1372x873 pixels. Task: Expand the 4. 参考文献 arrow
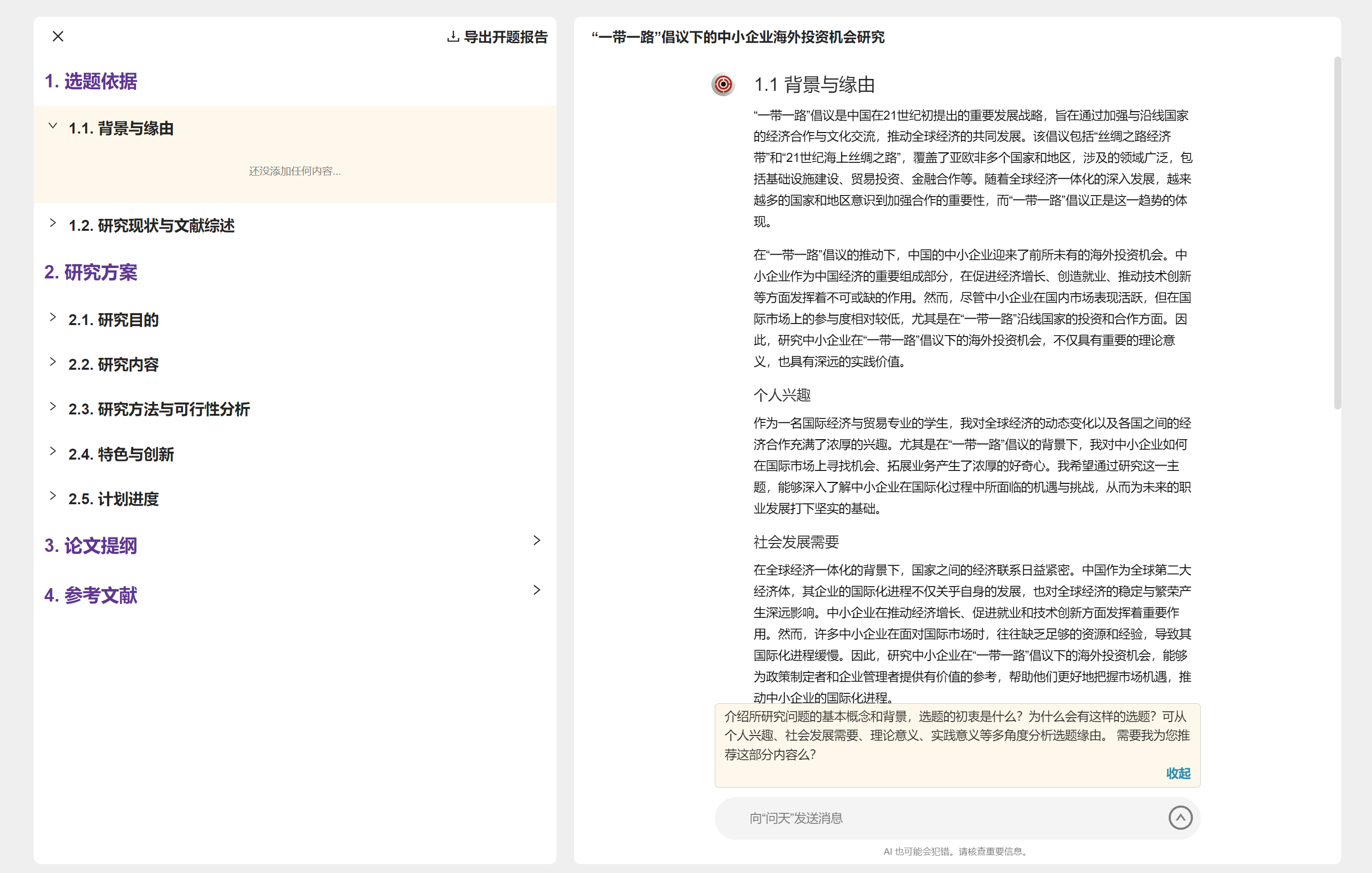click(x=537, y=590)
